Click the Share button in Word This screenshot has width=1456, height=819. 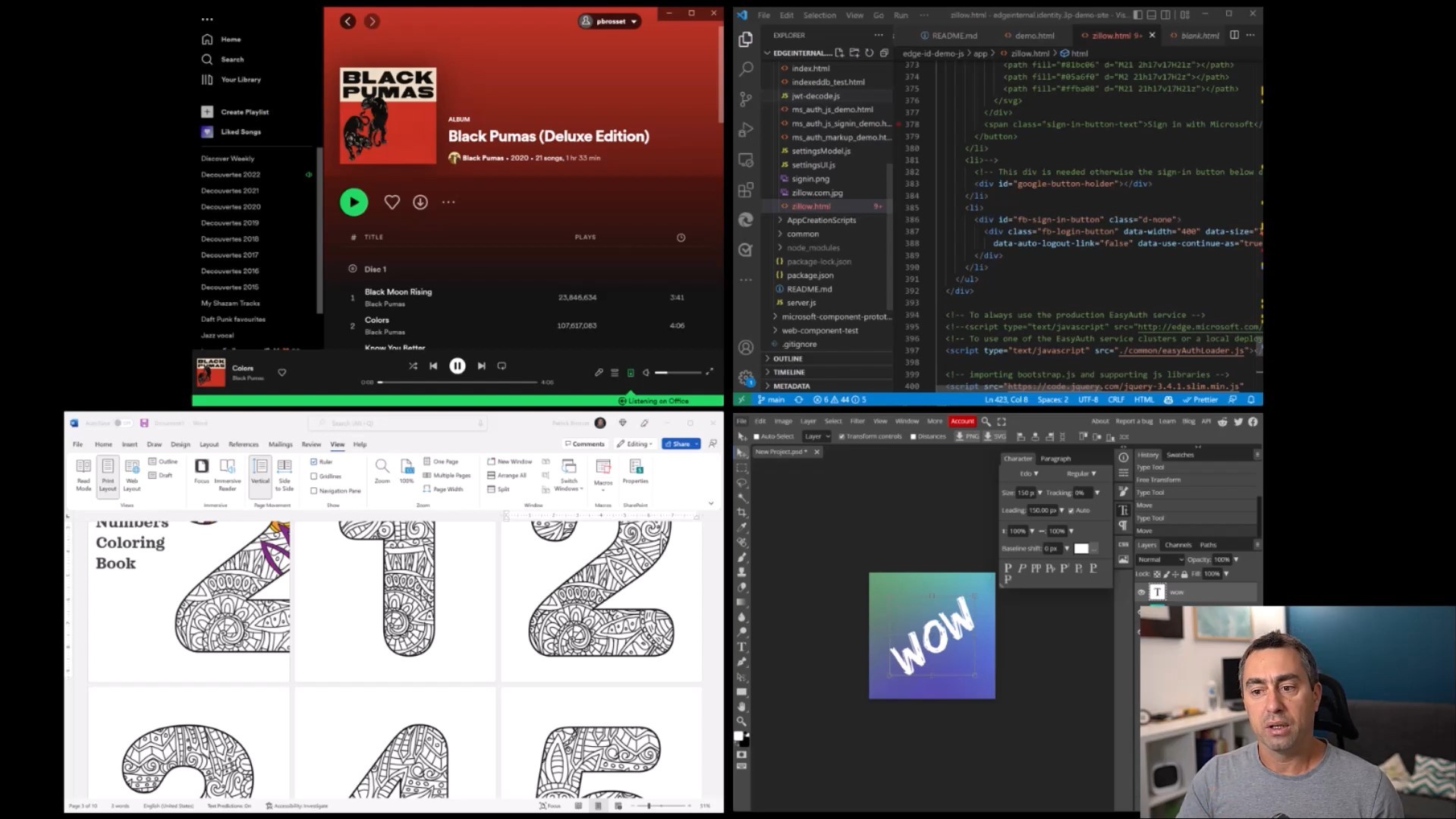coord(681,444)
